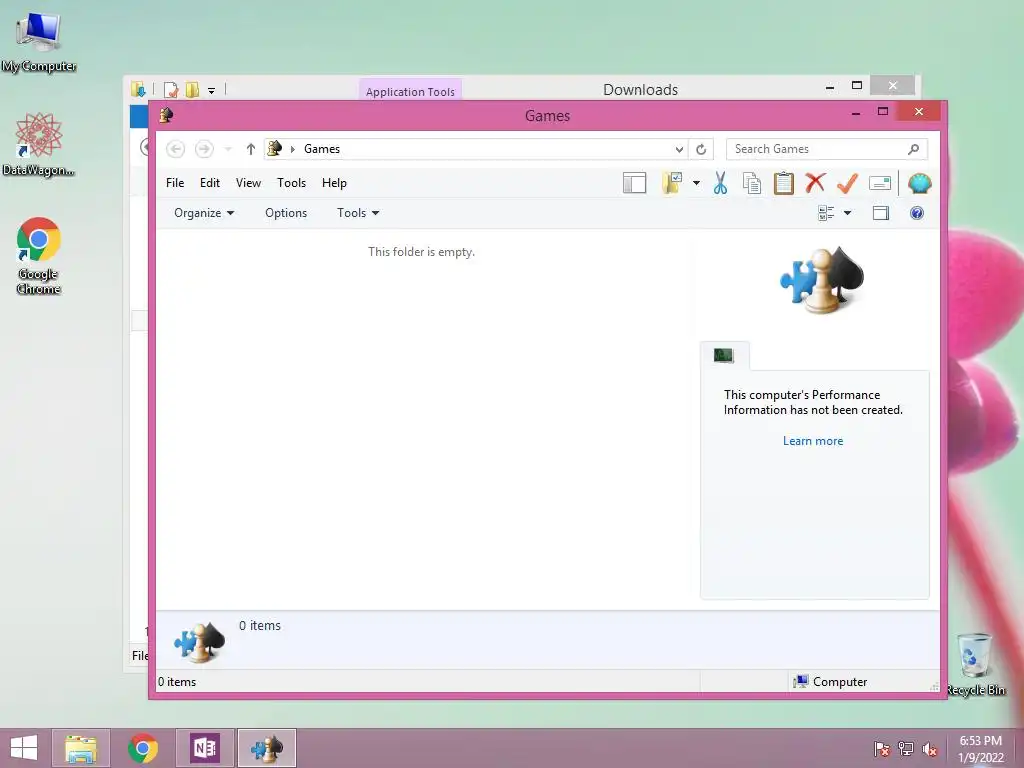Click the status bar '0 items' text

(x=177, y=682)
